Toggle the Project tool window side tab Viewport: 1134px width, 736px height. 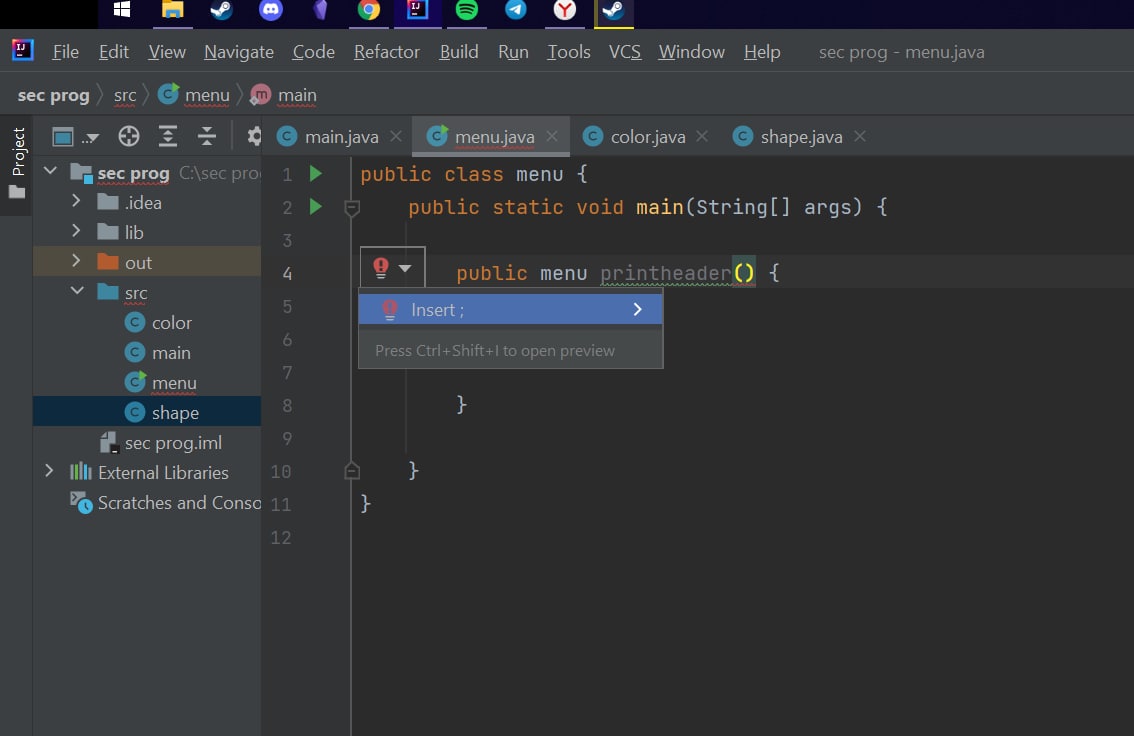click(17, 163)
